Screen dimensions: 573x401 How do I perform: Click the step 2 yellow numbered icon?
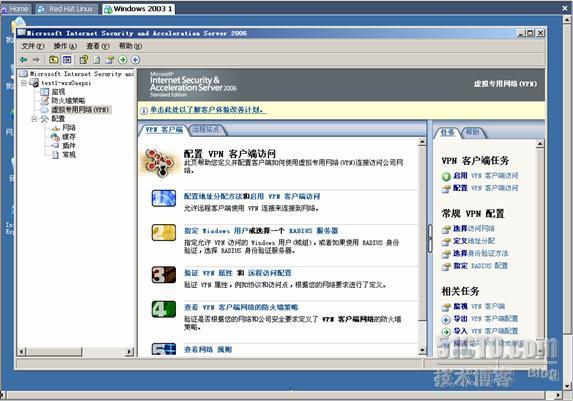(164, 232)
